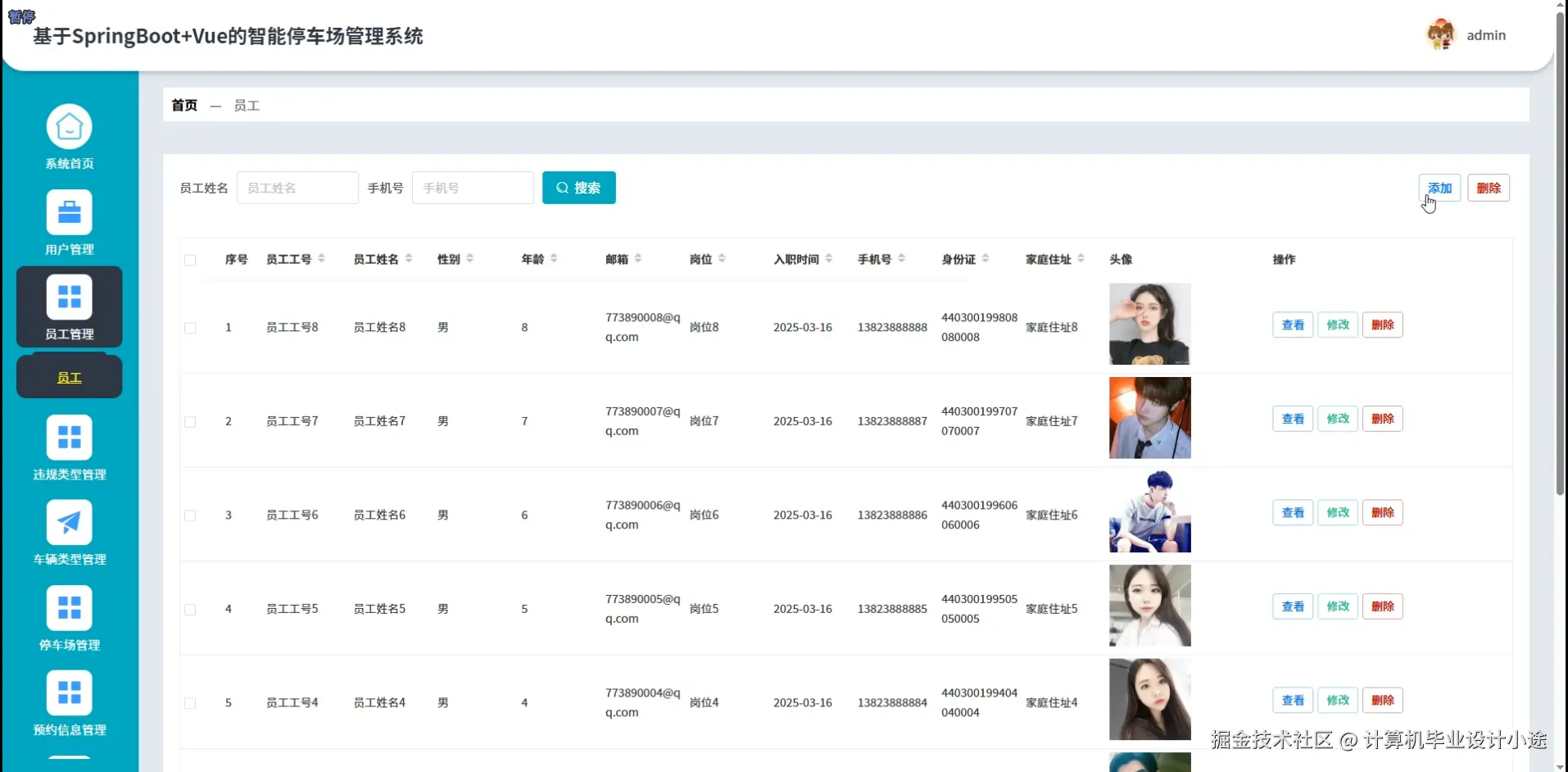Select the 员工 submenu entry
Image resolution: width=1568 pixels, height=772 pixels.
click(x=69, y=376)
